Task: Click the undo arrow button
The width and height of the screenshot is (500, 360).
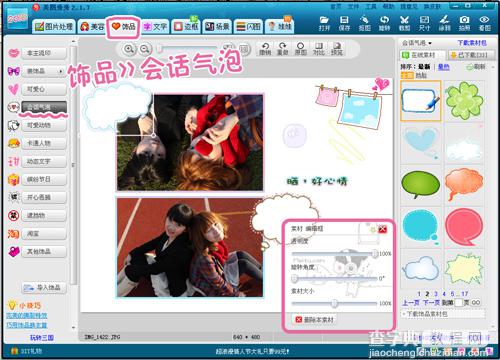Action: (x=265, y=49)
